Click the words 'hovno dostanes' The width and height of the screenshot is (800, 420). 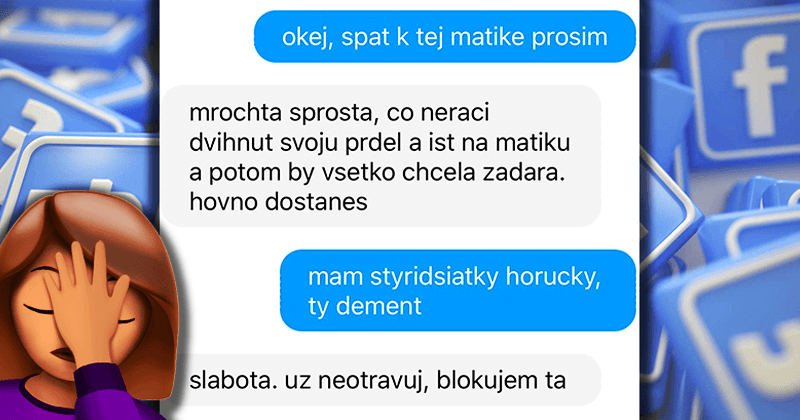pyautogui.click(x=278, y=202)
